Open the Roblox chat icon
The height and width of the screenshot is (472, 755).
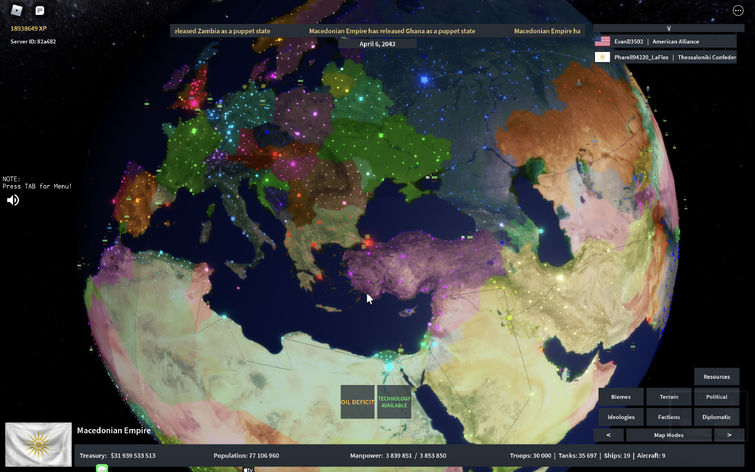click(x=40, y=10)
